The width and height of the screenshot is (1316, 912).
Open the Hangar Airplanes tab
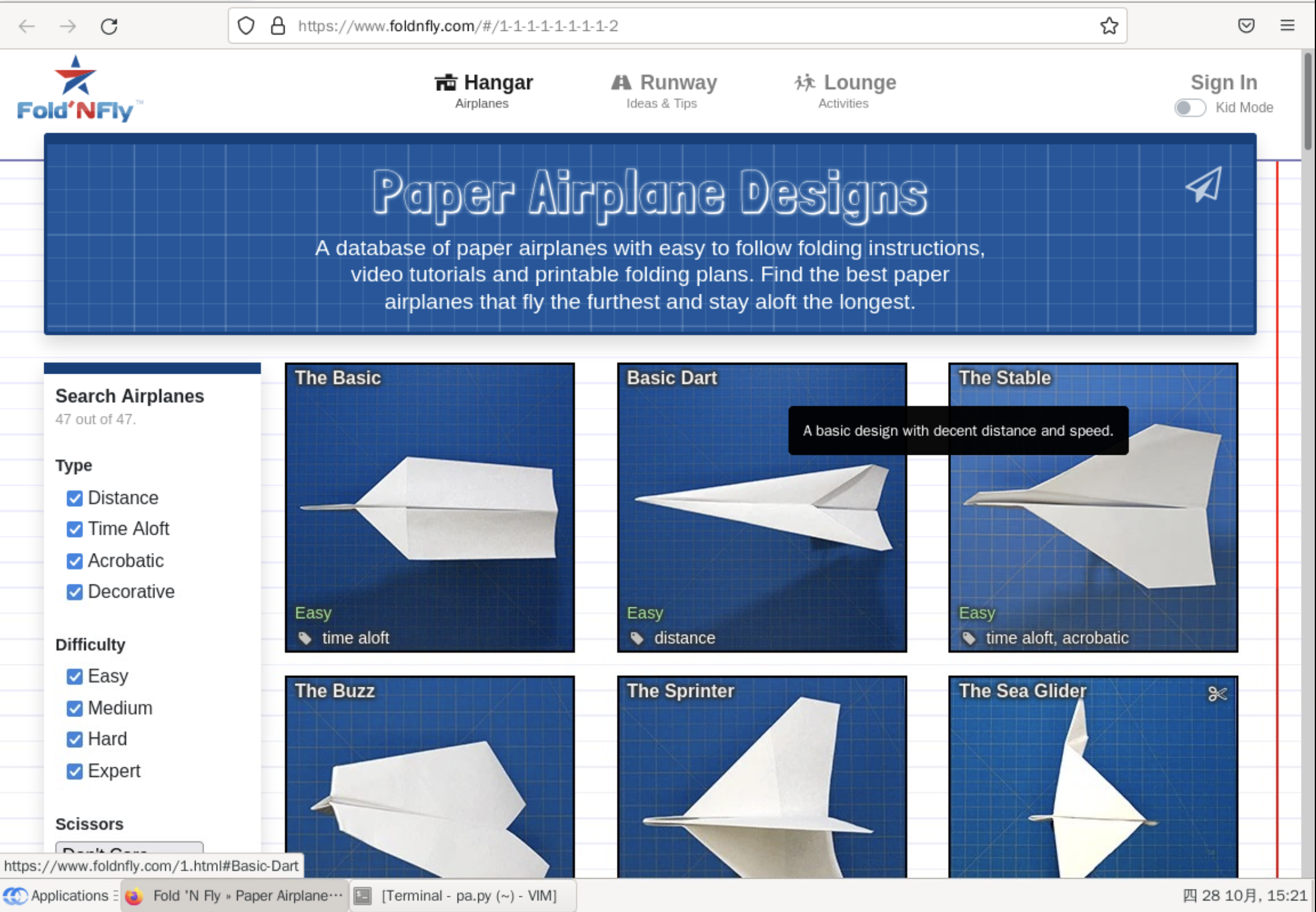point(481,91)
